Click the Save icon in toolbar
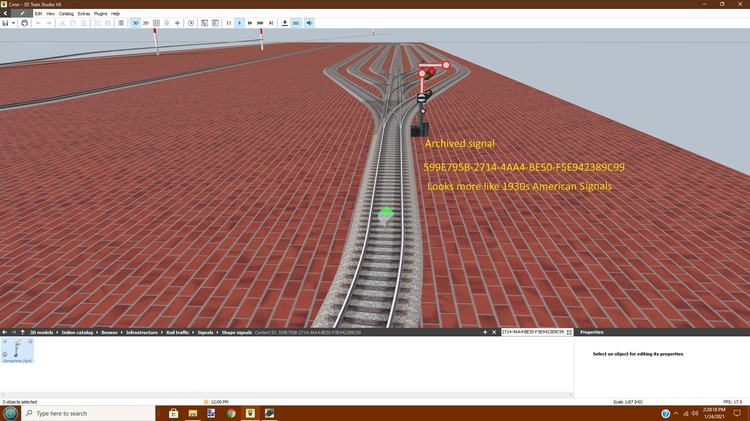 (5, 23)
